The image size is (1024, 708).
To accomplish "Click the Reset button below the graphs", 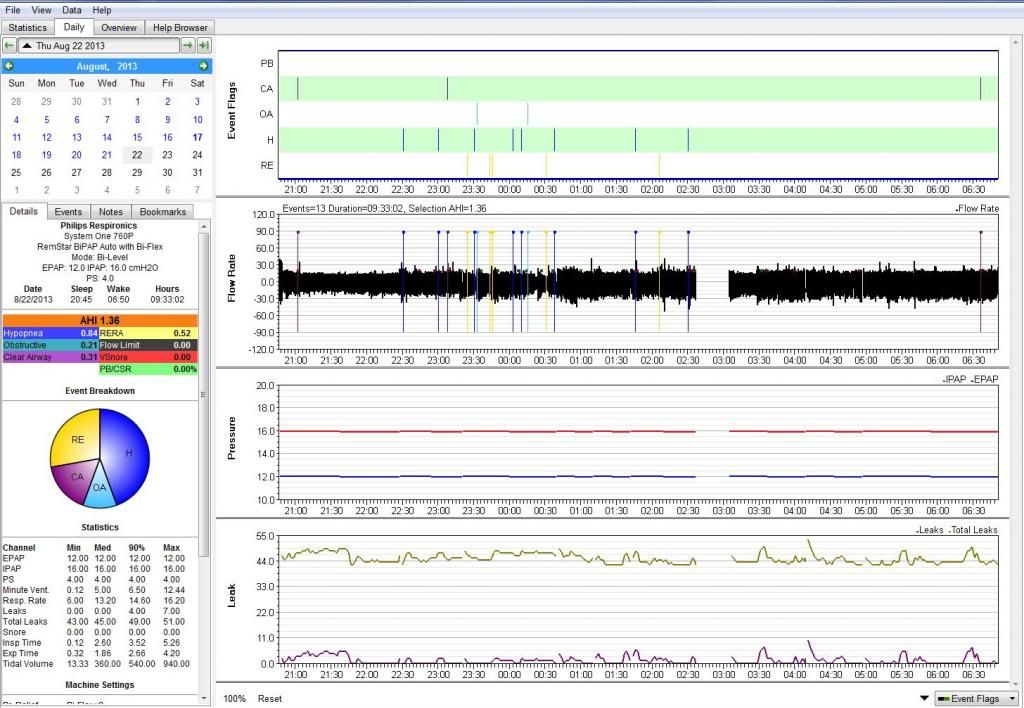I will click(270, 698).
